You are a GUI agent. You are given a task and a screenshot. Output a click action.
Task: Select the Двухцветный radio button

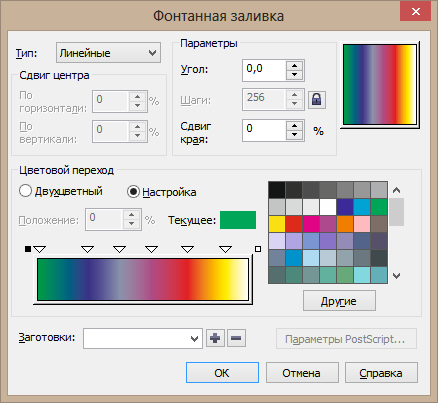click(25, 191)
